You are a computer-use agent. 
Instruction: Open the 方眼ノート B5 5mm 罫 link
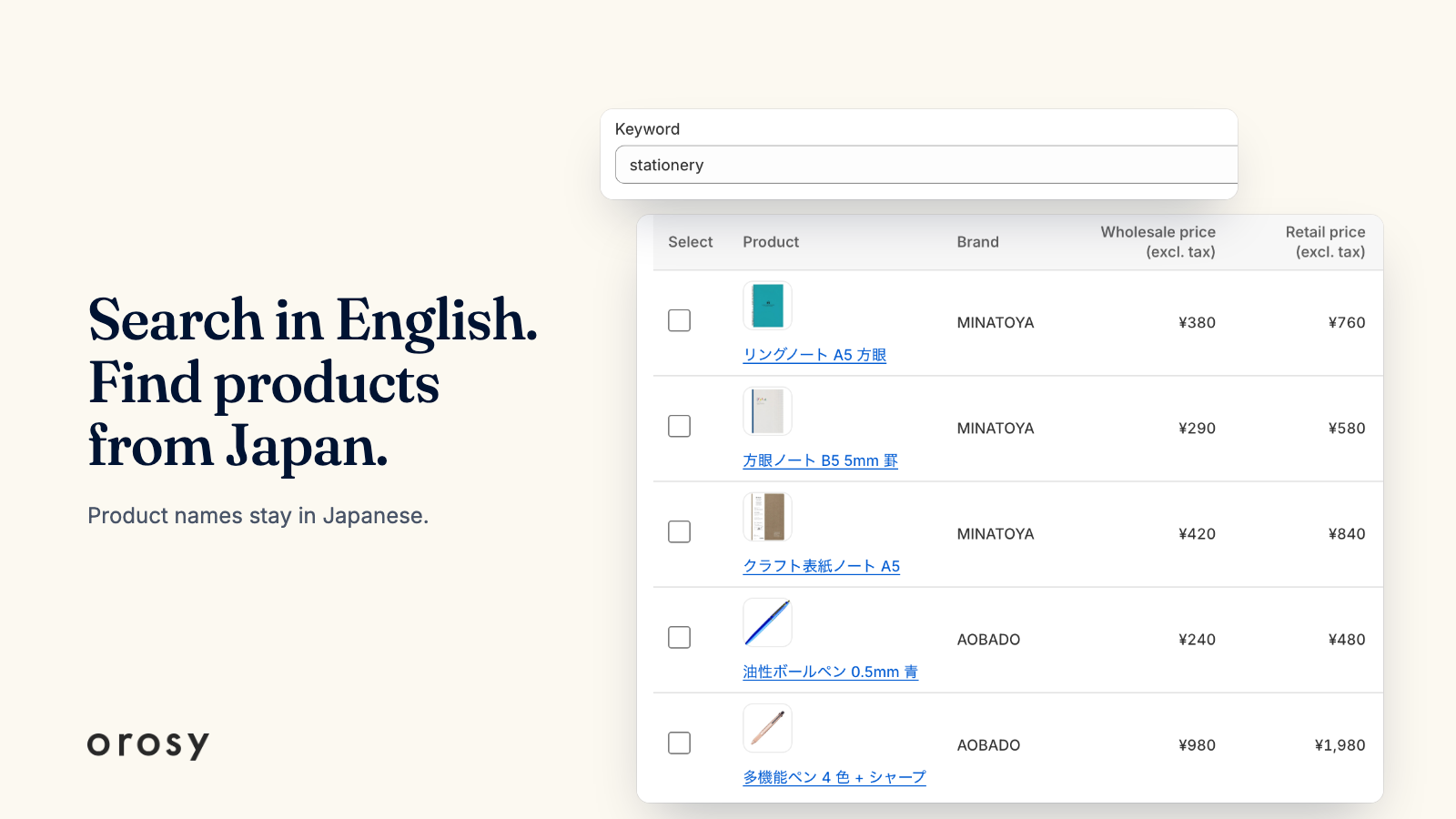(x=820, y=460)
